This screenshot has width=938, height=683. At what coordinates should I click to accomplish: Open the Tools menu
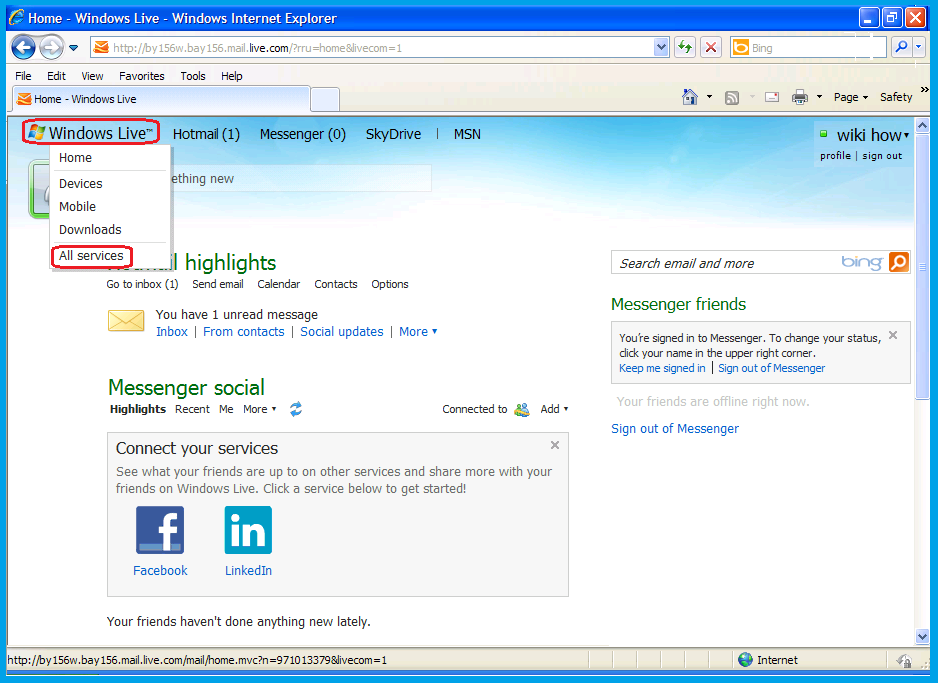point(193,76)
